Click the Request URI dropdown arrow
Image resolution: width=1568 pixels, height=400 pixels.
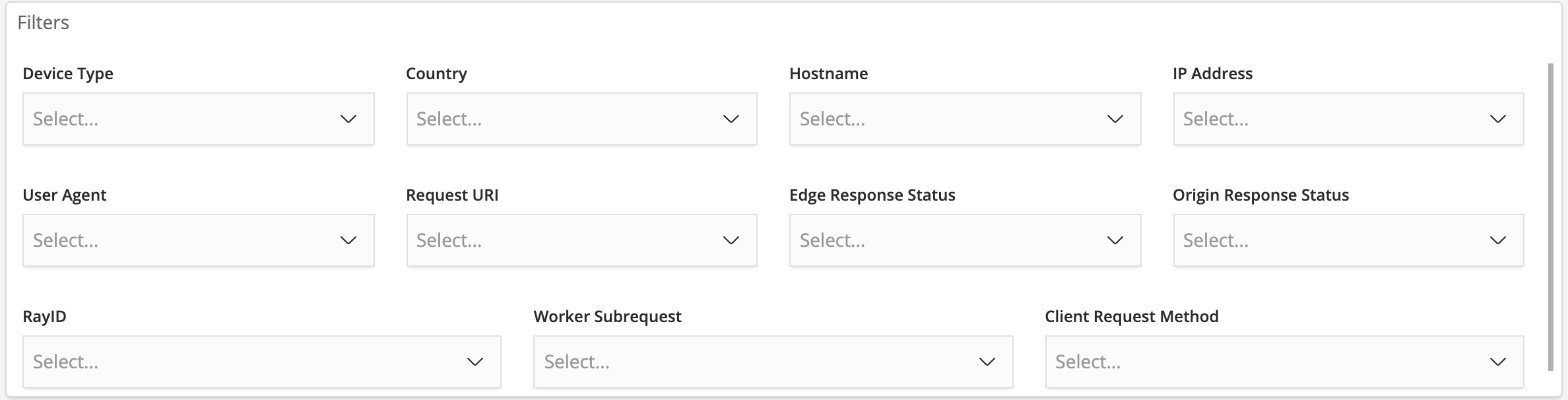point(732,240)
